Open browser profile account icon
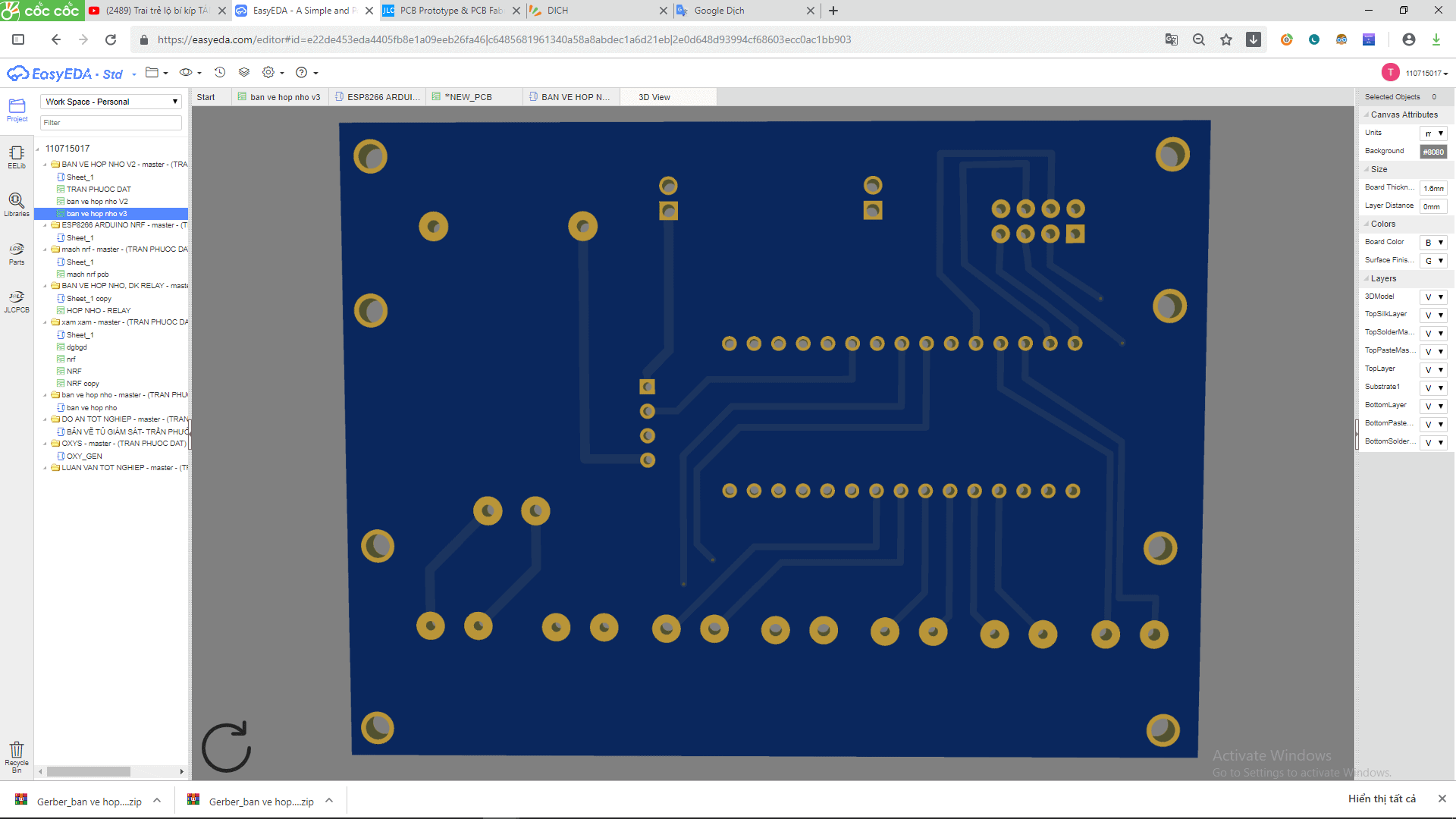This screenshot has width=1456, height=819. pos(1409,39)
